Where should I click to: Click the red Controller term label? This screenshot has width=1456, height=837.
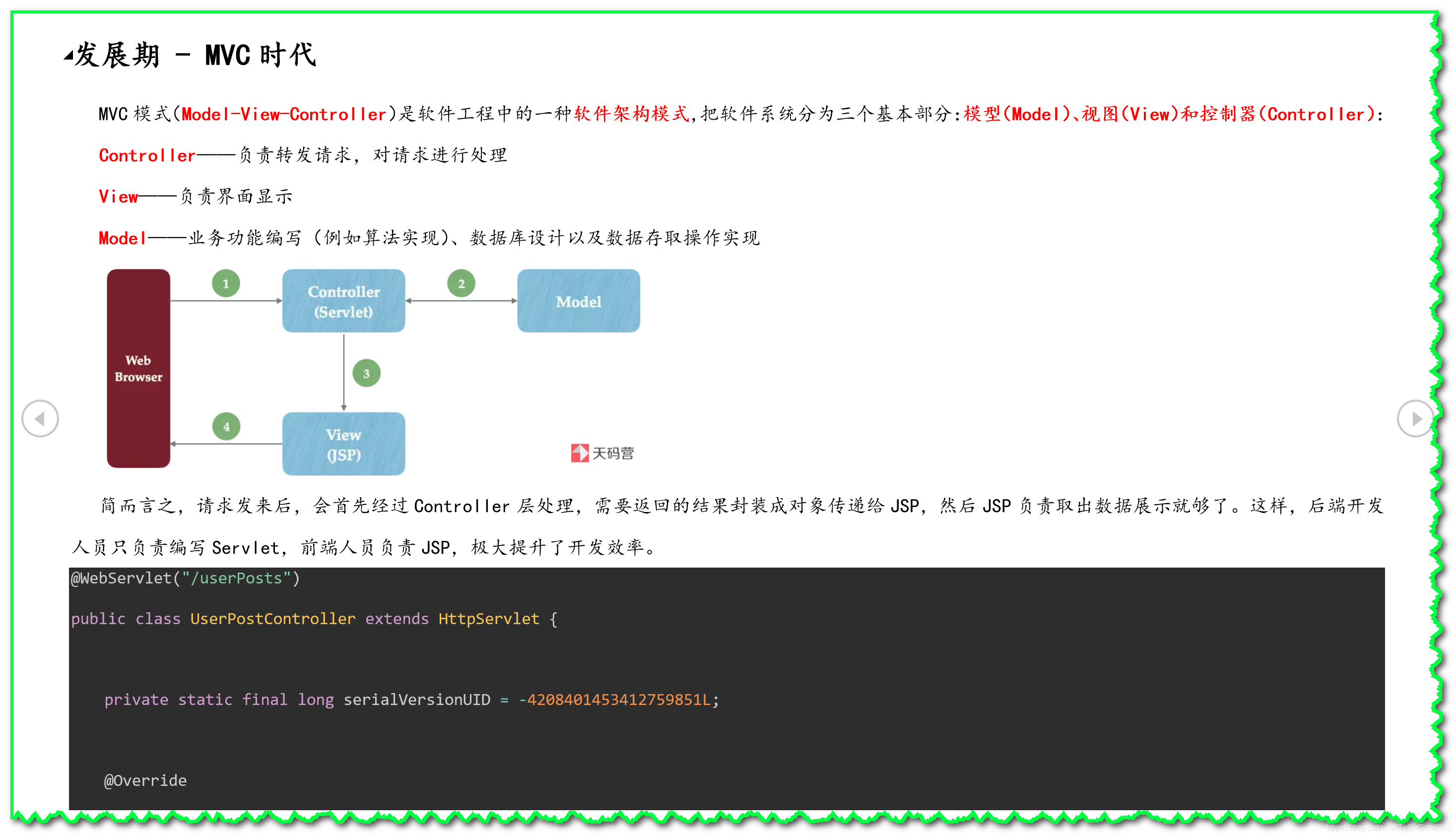[147, 155]
